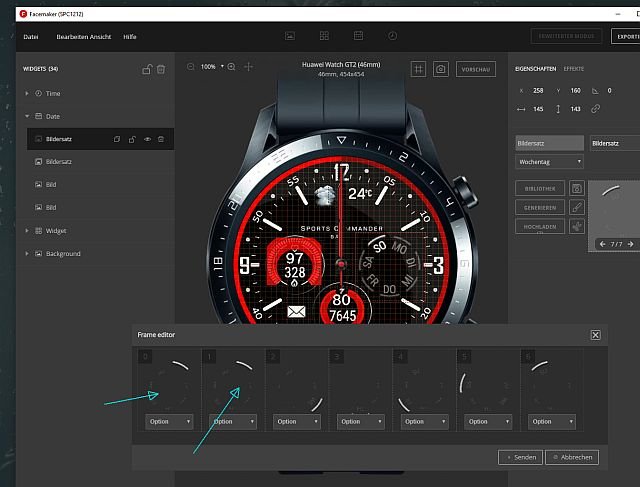The image size is (640, 487).
Task: Click the Hochladen button
Action: 540,226
